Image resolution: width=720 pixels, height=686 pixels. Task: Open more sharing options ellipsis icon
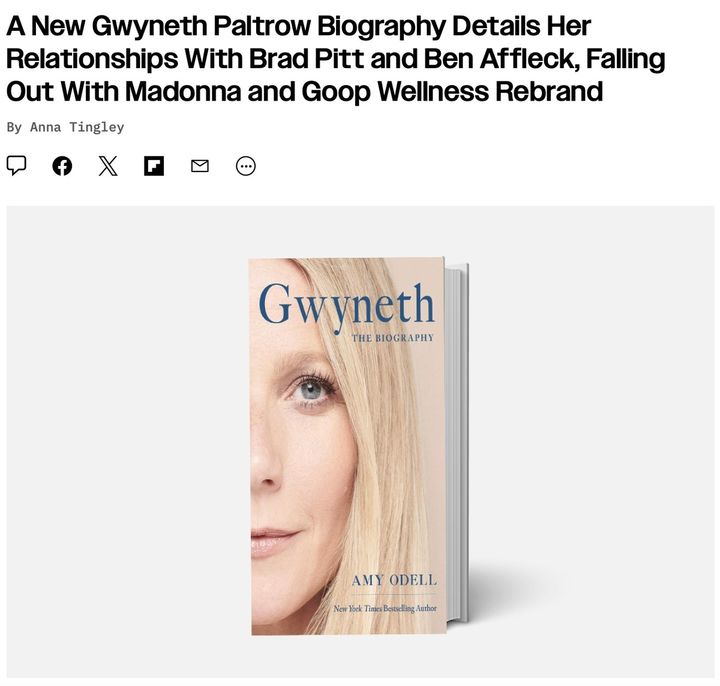point(246,166)
